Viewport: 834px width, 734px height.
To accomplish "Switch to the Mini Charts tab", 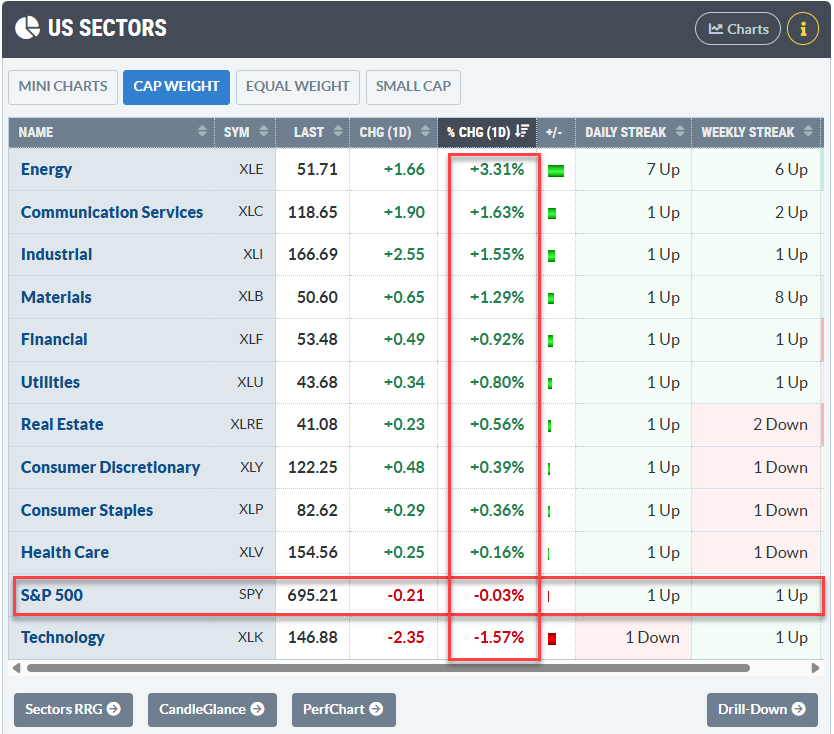I will pos(63,87).
